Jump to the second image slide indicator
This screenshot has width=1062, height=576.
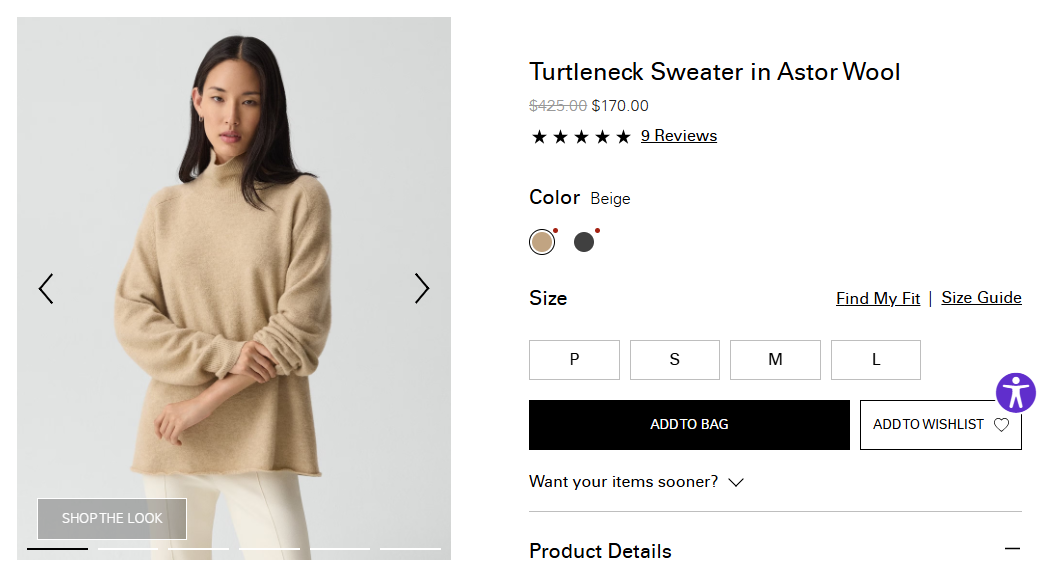tap(128, 548)
